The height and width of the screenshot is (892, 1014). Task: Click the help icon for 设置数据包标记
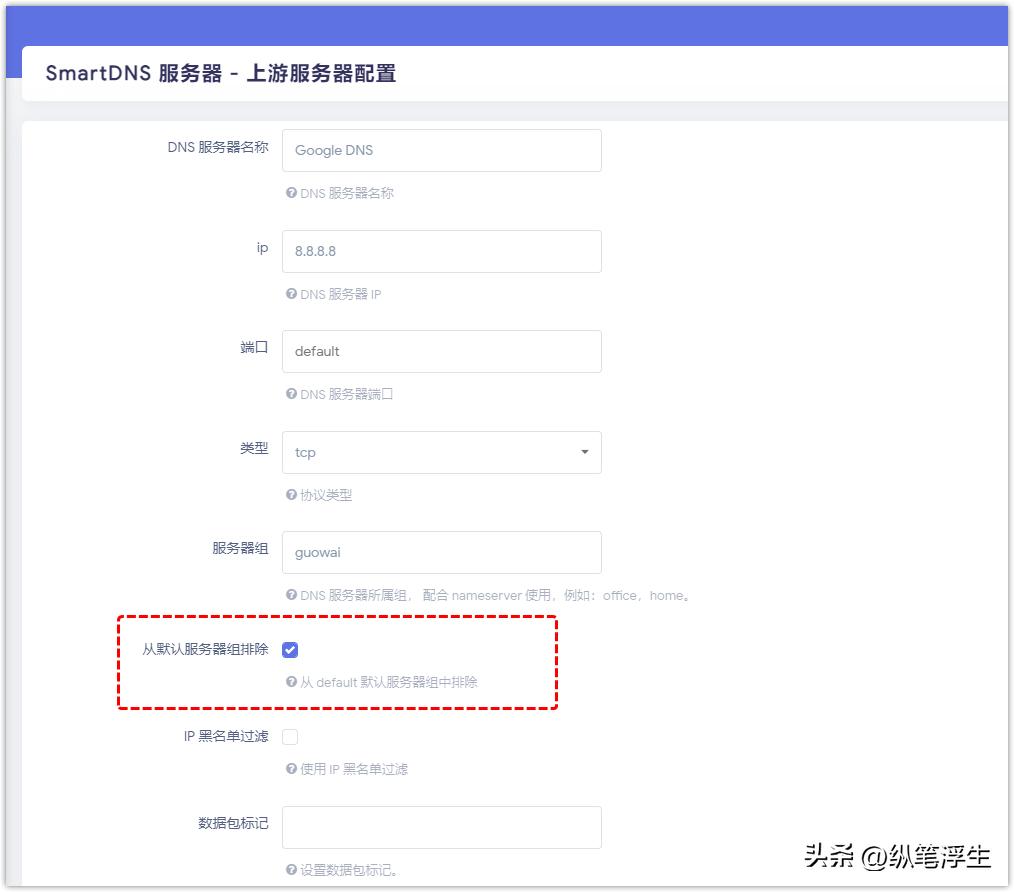click(x=292, y=870)
